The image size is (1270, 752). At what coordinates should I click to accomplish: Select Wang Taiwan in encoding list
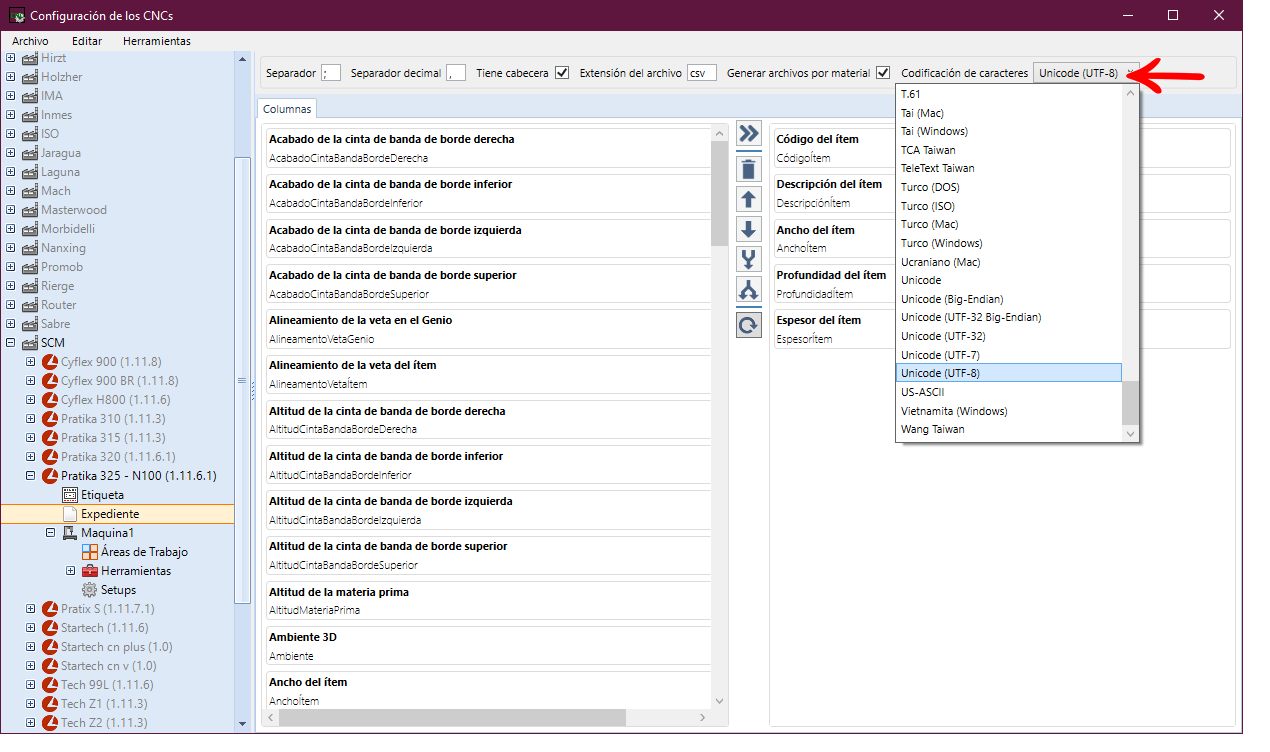(x=1009, y=429)
